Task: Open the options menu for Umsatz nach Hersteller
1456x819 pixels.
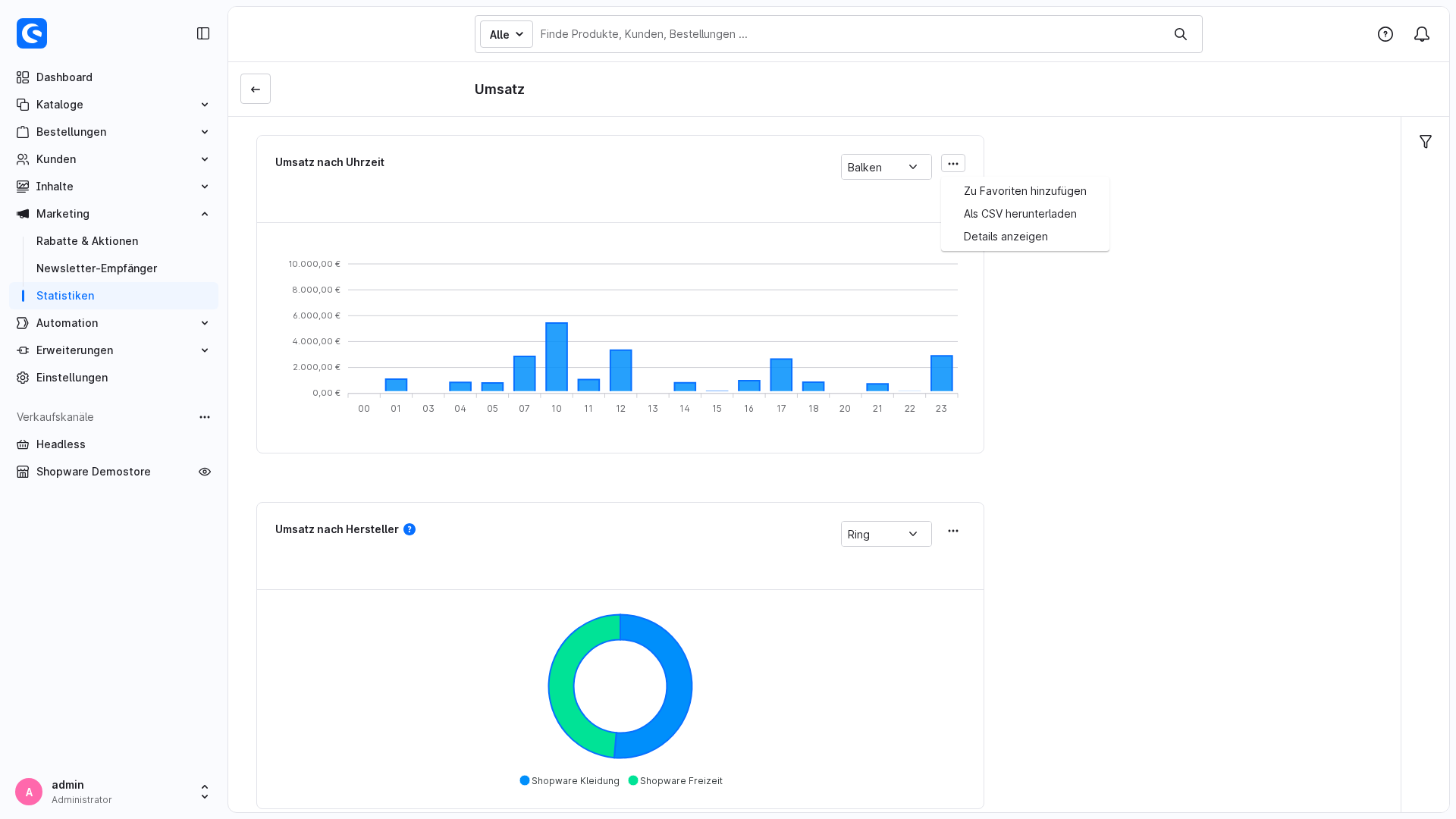Action: (x=953, y=531)
